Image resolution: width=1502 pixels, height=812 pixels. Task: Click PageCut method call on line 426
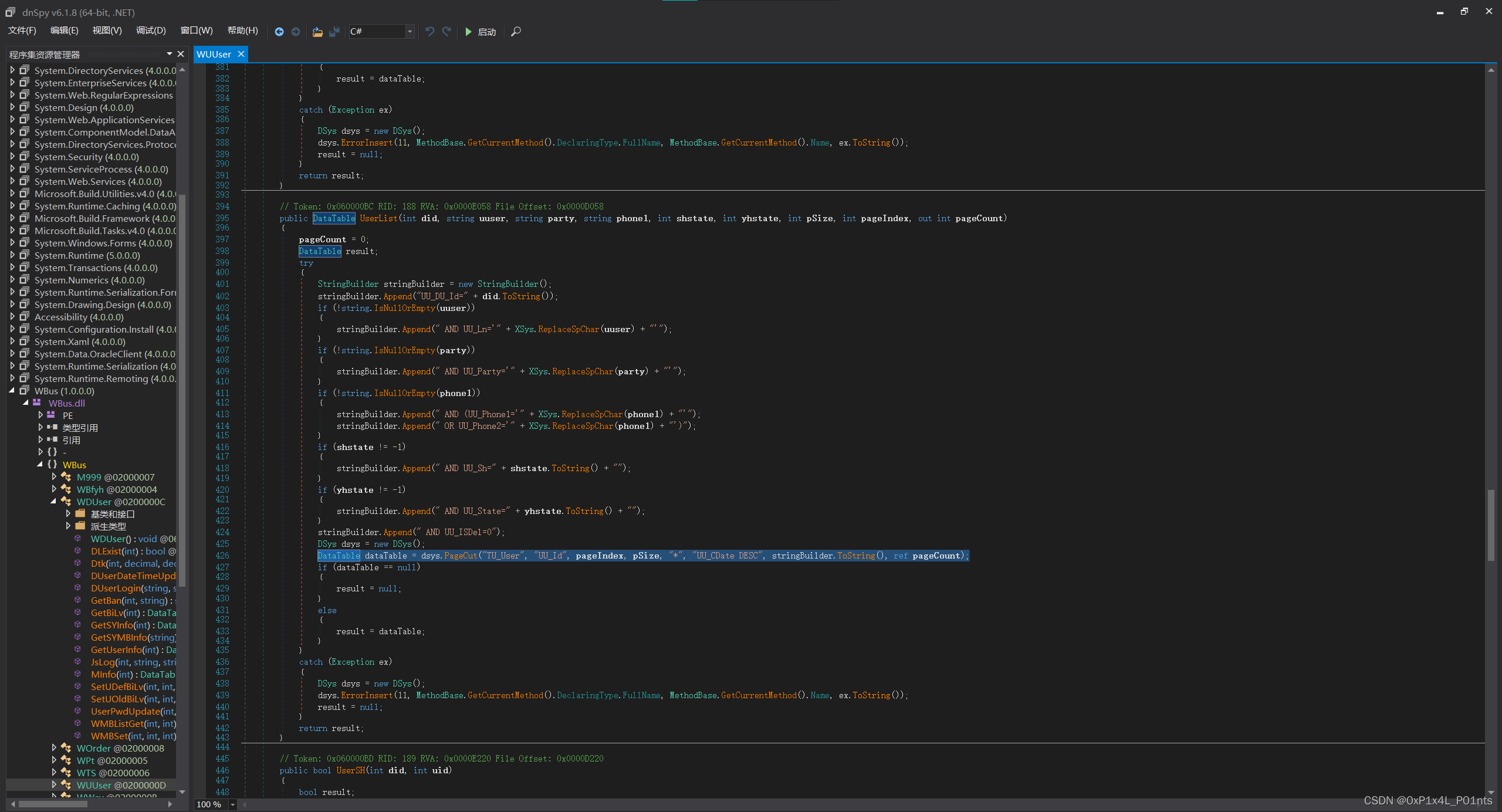click(461, 556)
